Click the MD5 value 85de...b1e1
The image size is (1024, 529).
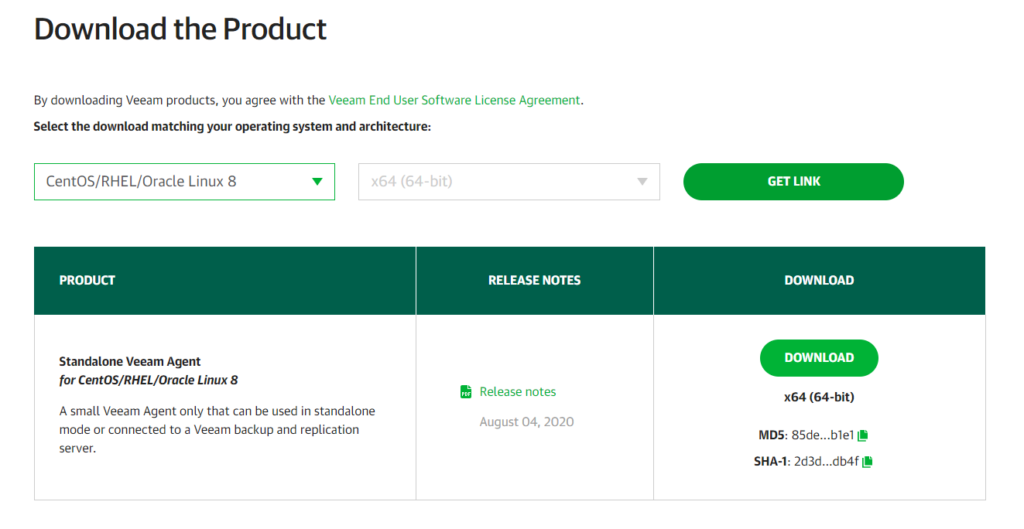point(823,435)
